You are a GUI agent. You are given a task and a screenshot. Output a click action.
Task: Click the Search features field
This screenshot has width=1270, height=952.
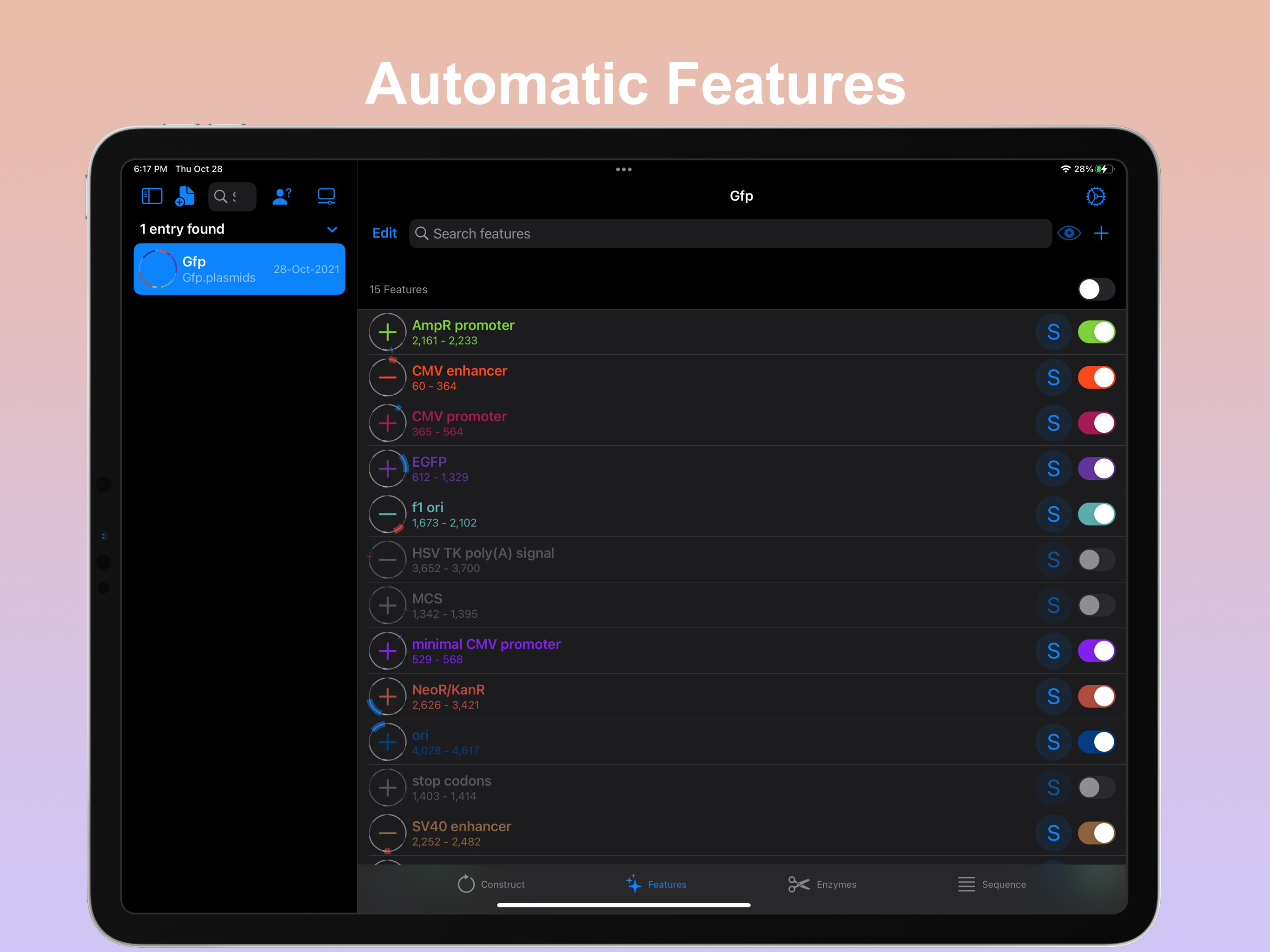click(730, 233)
